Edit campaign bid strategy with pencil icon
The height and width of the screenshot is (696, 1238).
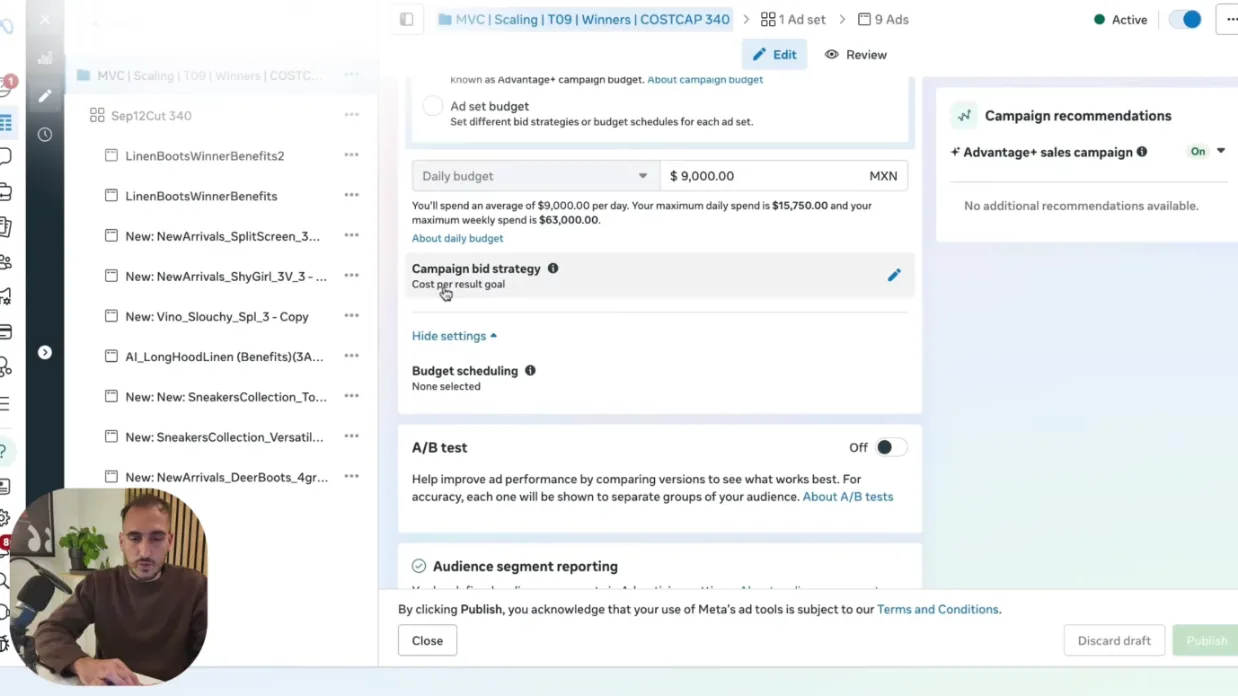click(894, 275)
